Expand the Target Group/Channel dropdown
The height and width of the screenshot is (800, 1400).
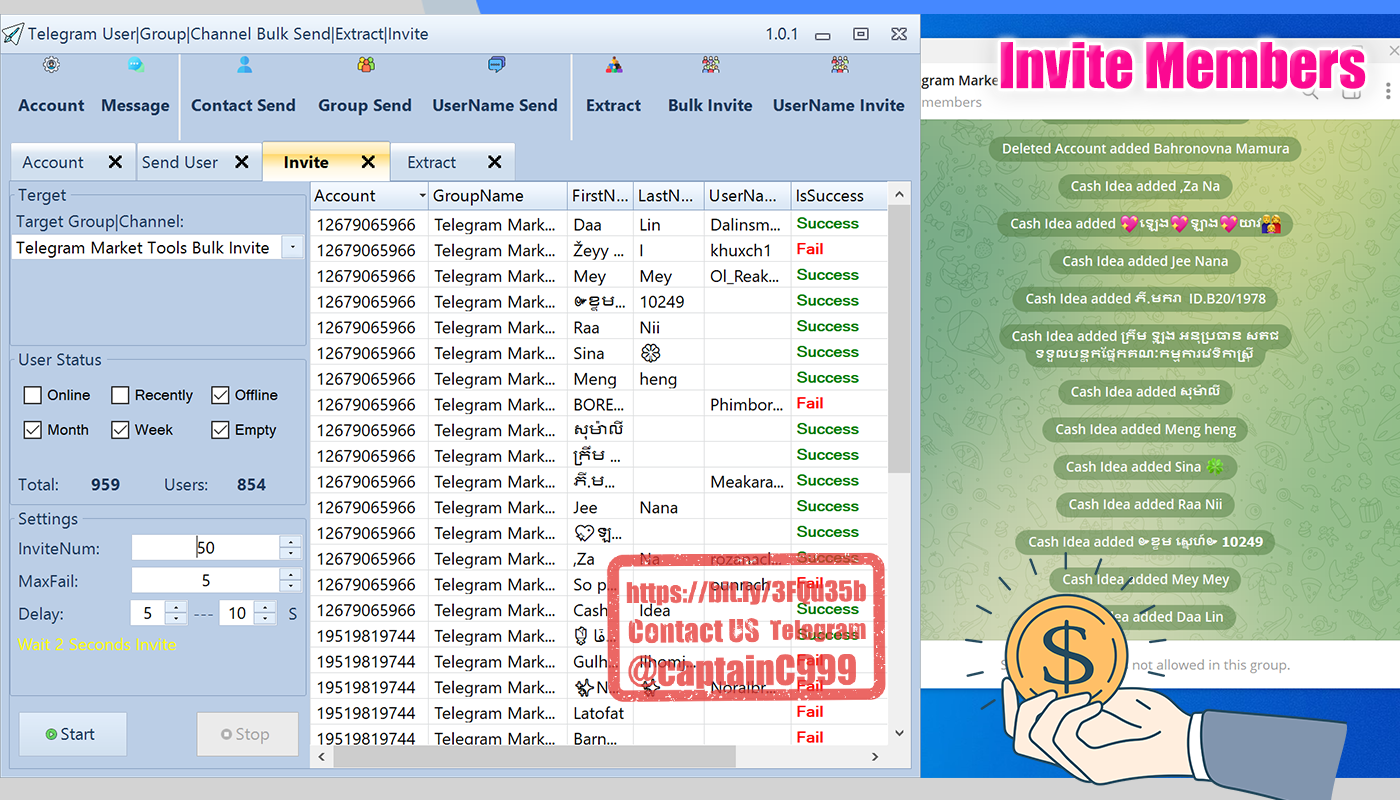click(292, 247)
